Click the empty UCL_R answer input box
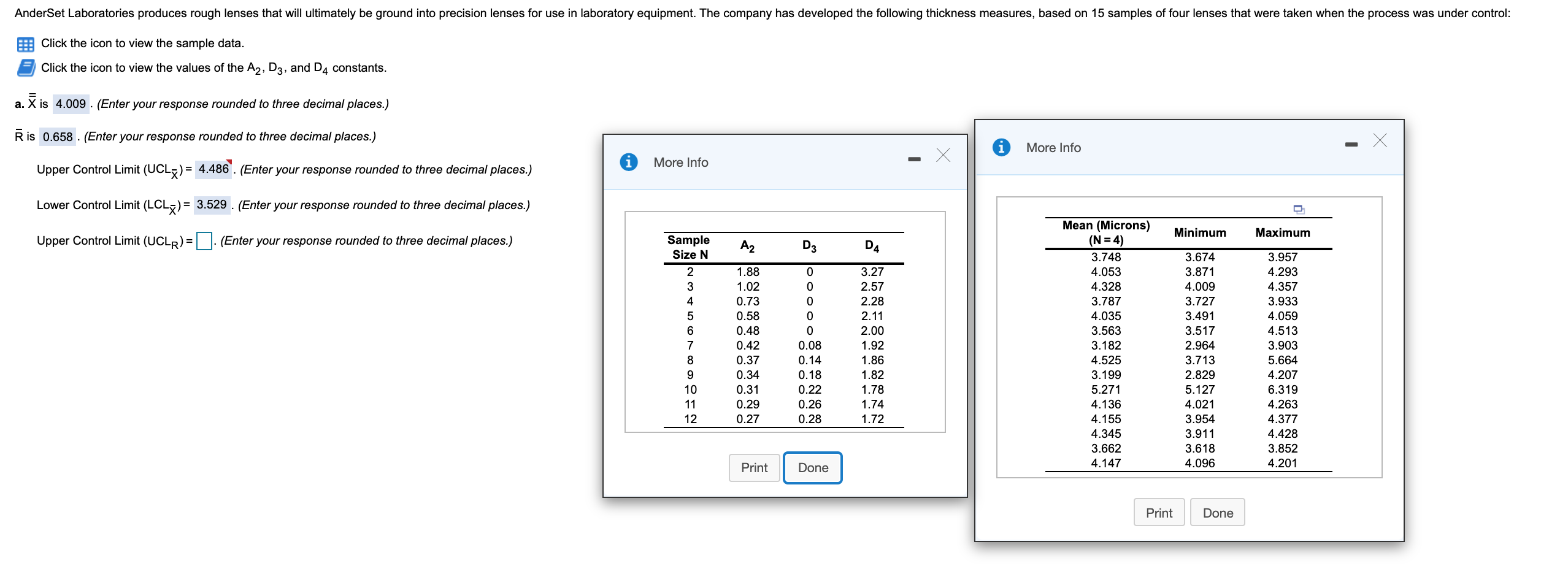 pyautogui.click(x=205, y=240)
